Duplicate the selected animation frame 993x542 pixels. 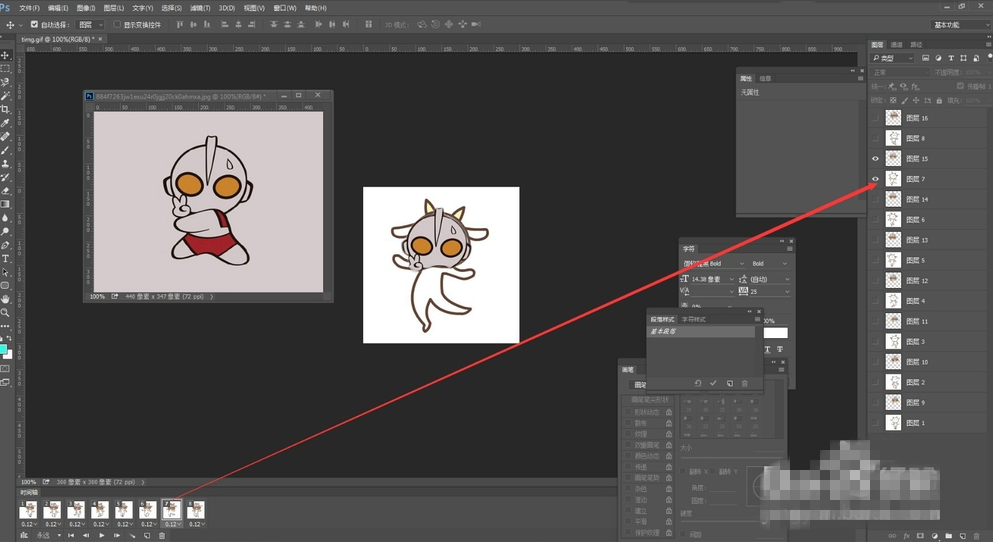click(x=148, y=536)
